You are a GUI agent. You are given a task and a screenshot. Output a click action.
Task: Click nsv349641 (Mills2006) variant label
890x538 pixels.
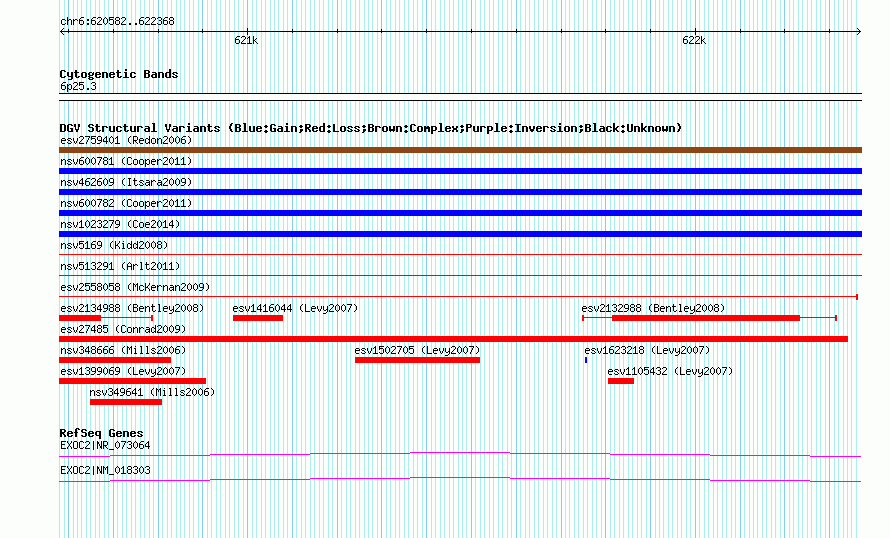coord(152,392)
